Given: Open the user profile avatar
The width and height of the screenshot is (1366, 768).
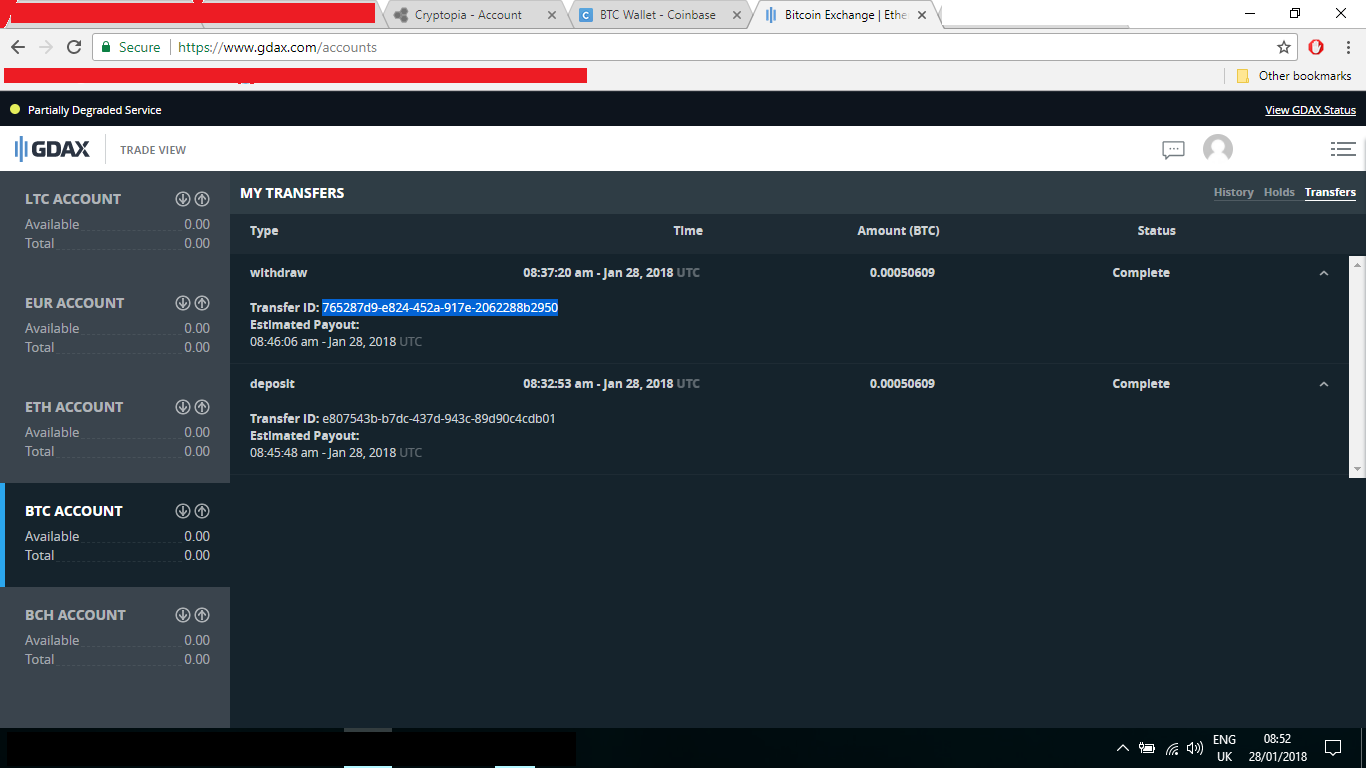Looking at the screenshot, I should tap(1218, 149).
